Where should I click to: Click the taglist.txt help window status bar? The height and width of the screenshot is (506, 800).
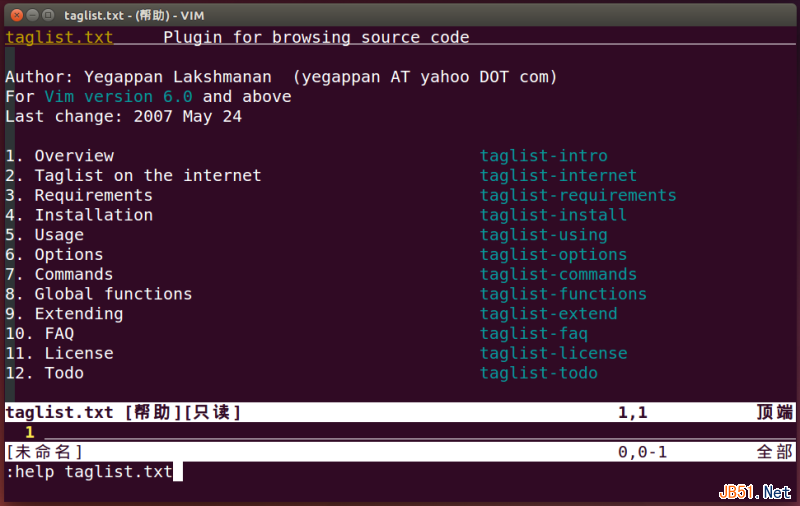(x=300, y=412)
